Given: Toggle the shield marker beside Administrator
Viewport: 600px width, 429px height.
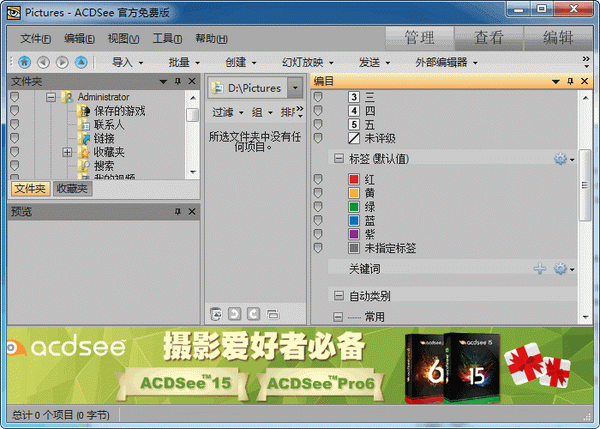Looking at the screenshot, I should click(x=15, y=97).
